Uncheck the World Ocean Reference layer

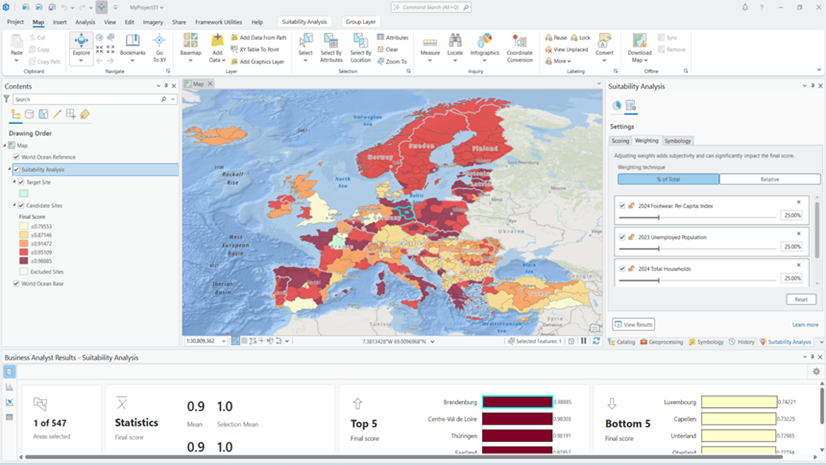16,157
